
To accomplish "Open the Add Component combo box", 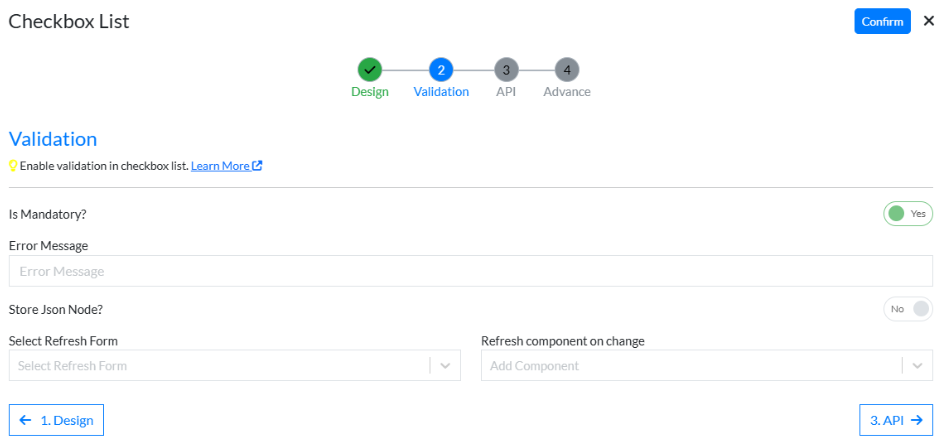I will [x=690, y=366].
